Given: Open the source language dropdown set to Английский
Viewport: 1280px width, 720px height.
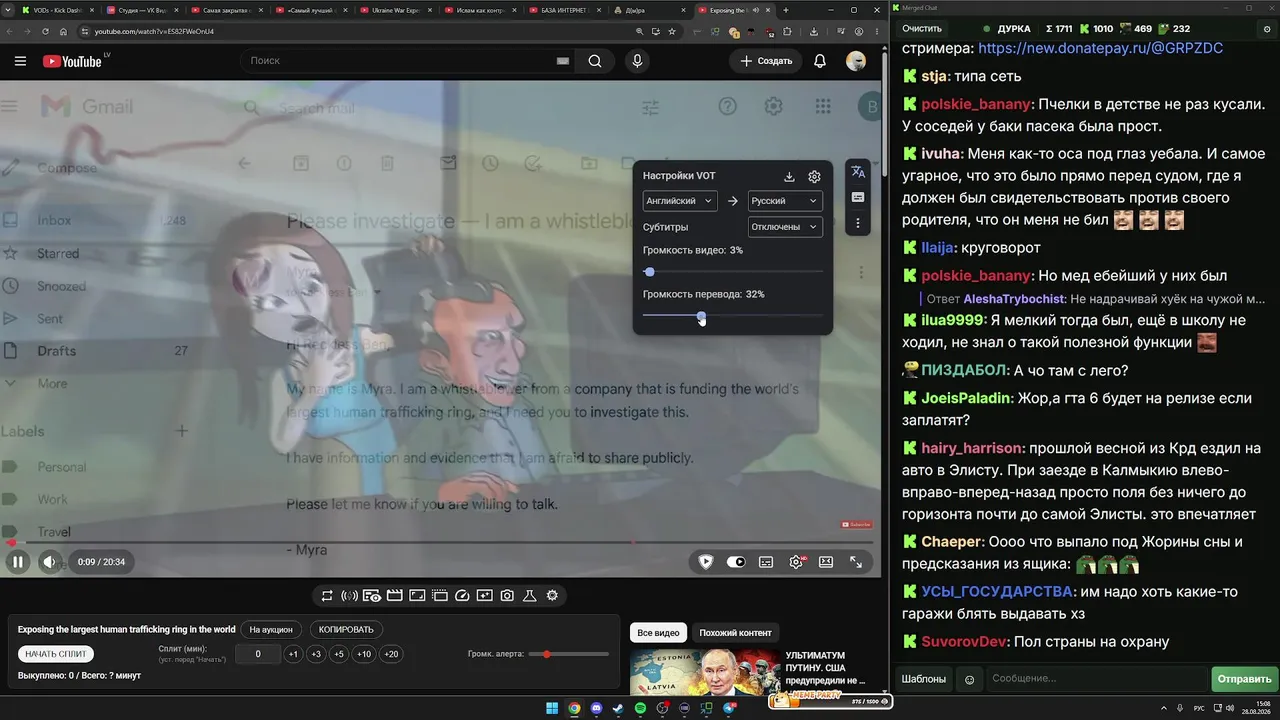Looking at the screenshot, I should (680, 201).
